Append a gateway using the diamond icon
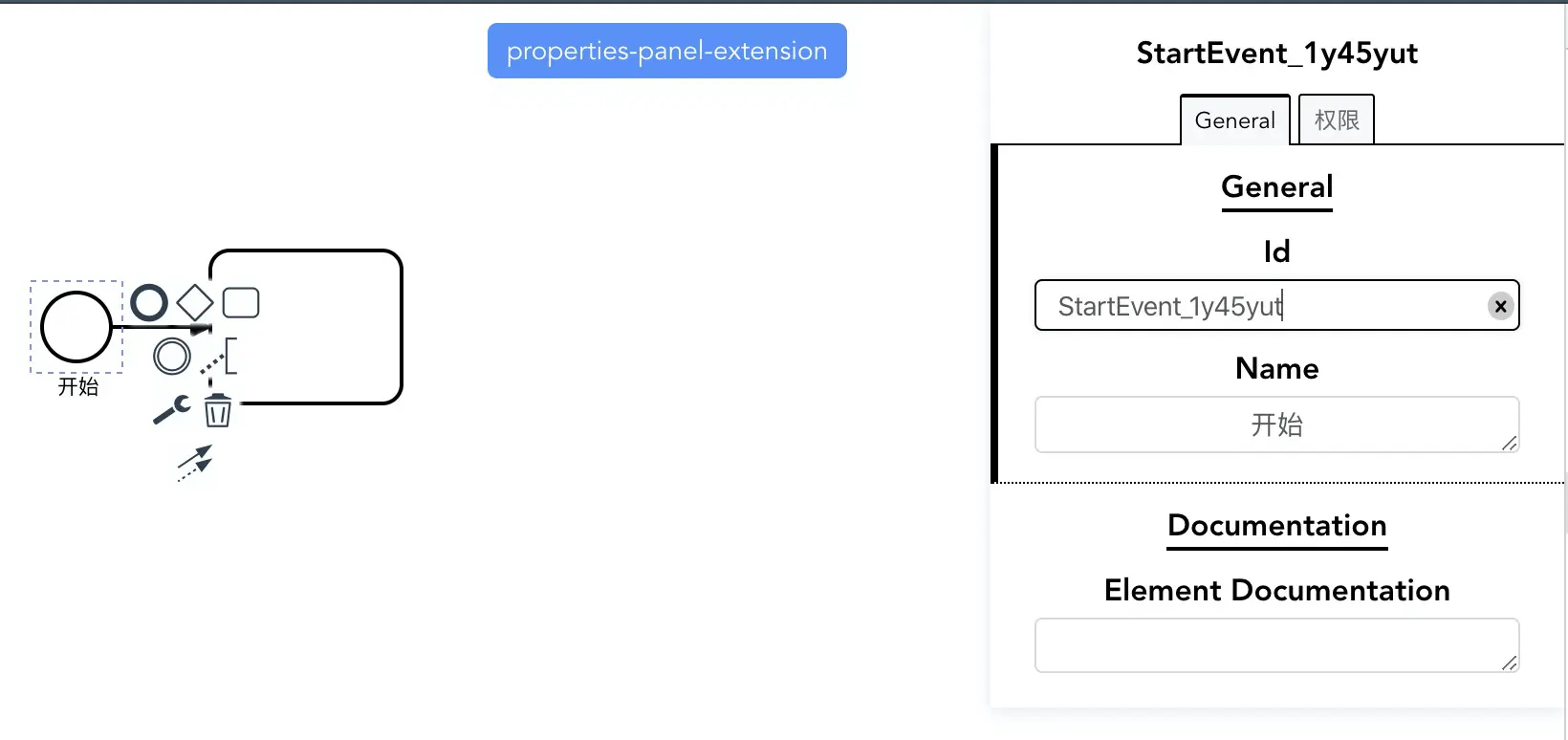The height and width of the screenshot is (740, 1568). coord(195,303)
